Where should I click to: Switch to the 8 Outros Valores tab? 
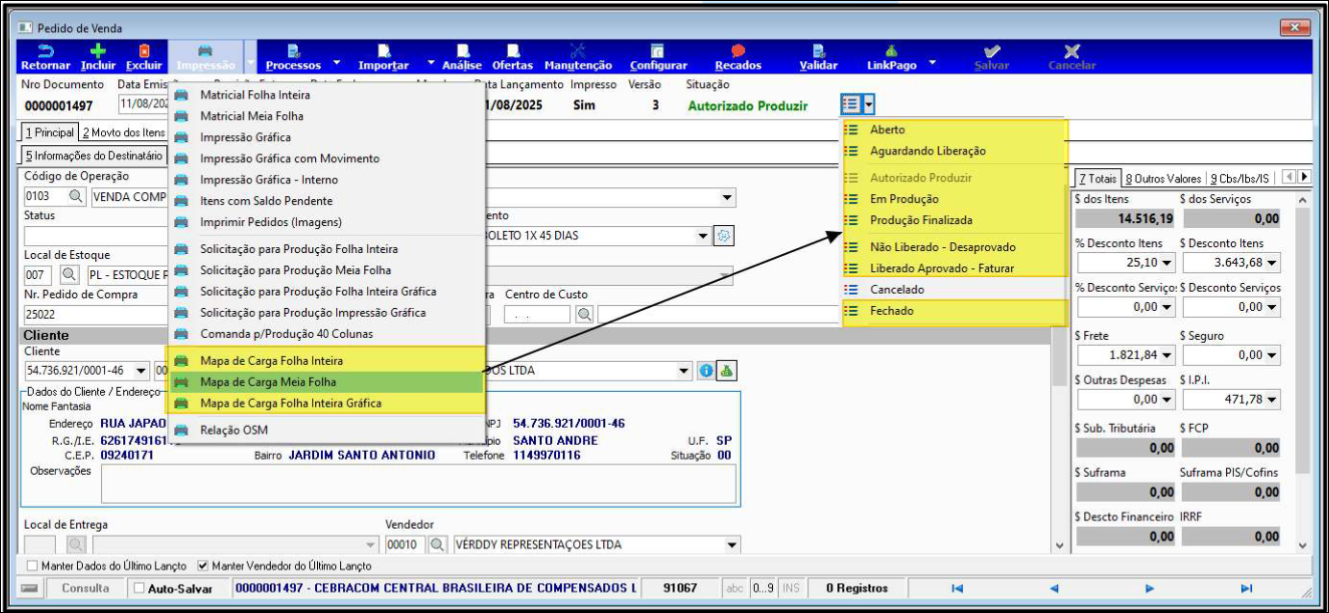coord(1162,179)
